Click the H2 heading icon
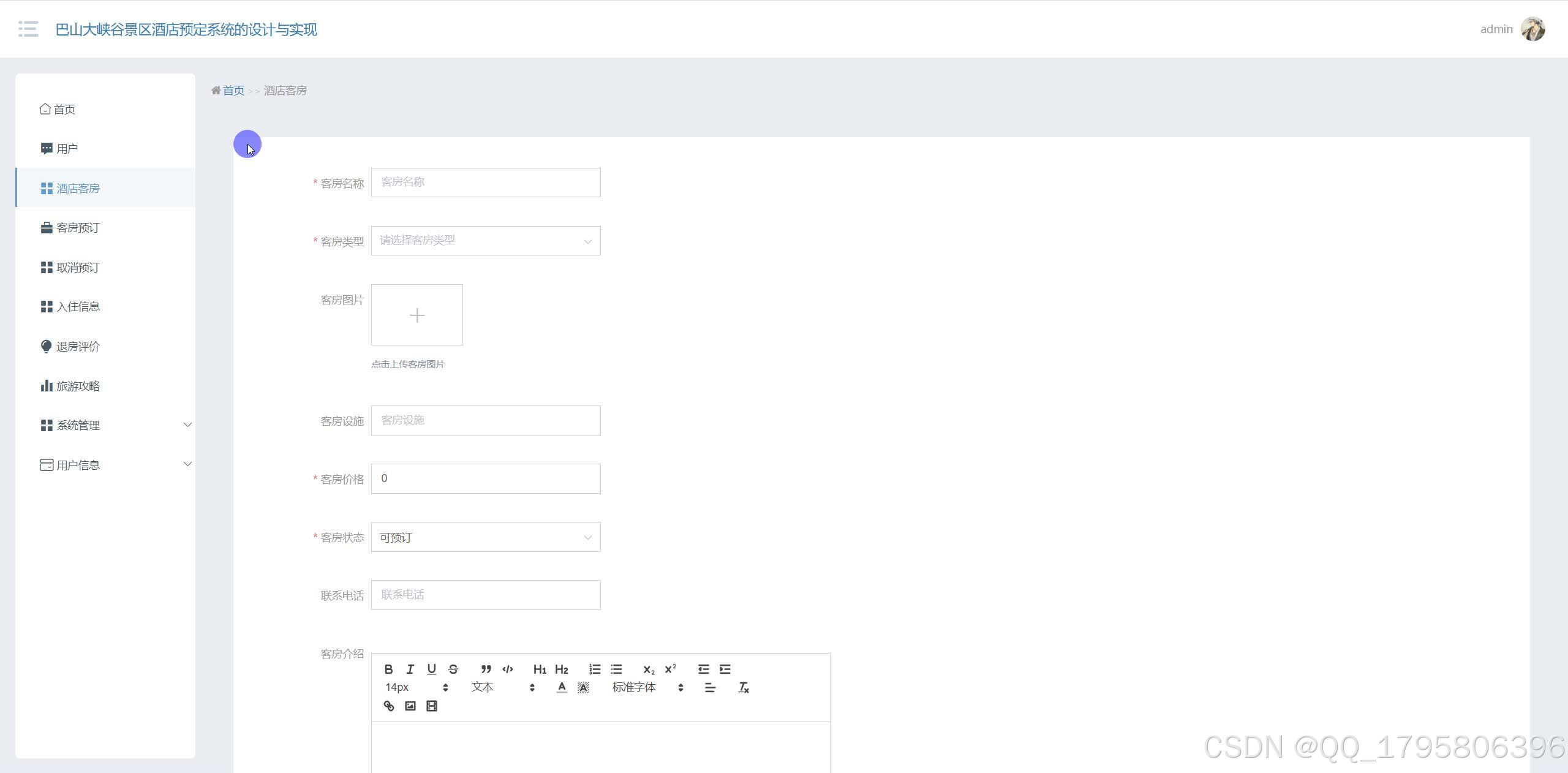This screenshot has width=1568, height=773. click(562, 669)
